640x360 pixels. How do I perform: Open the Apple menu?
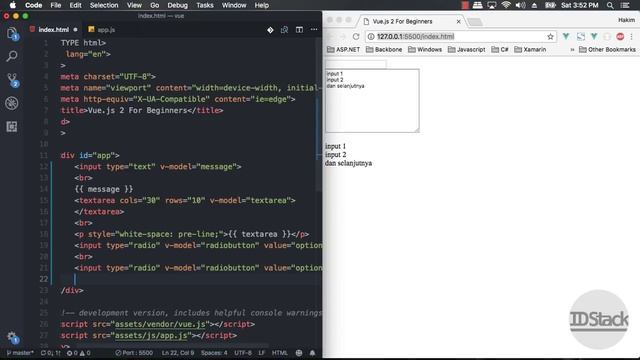point(13,5)
